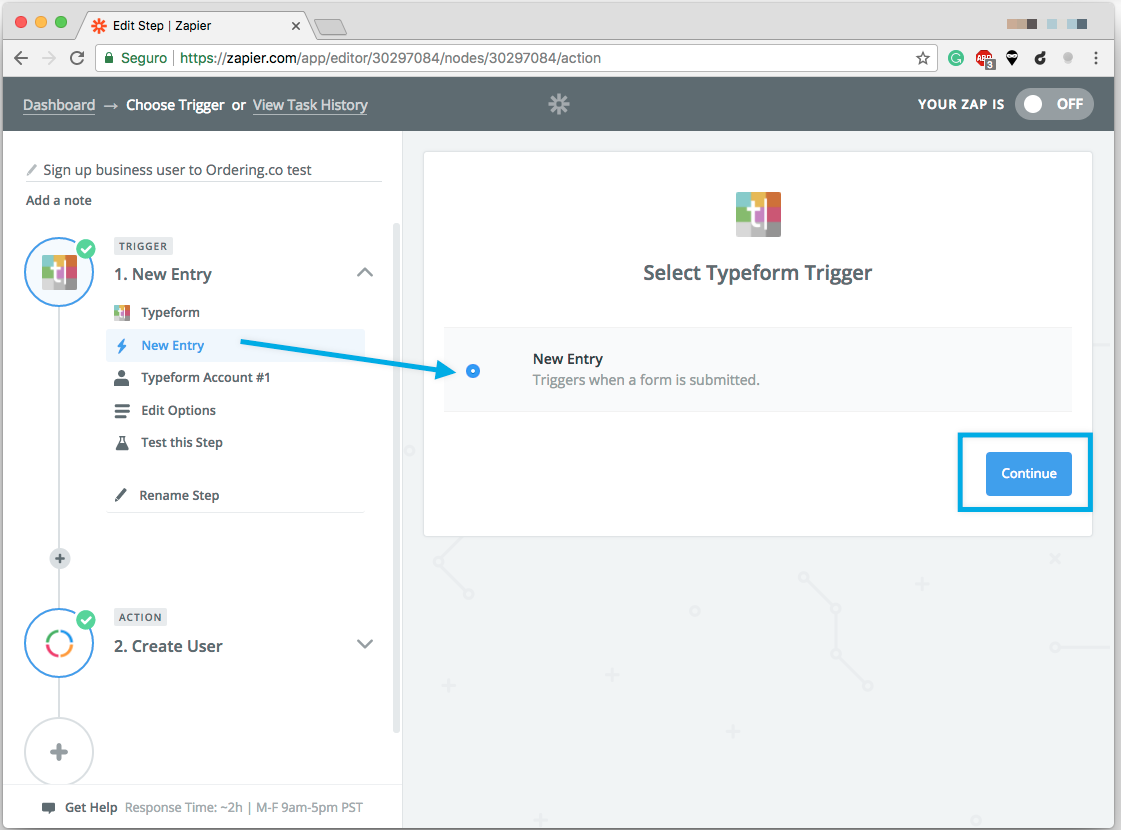
Task: Select the Edit Step | Zapier tab
Action: pos(193,26)
